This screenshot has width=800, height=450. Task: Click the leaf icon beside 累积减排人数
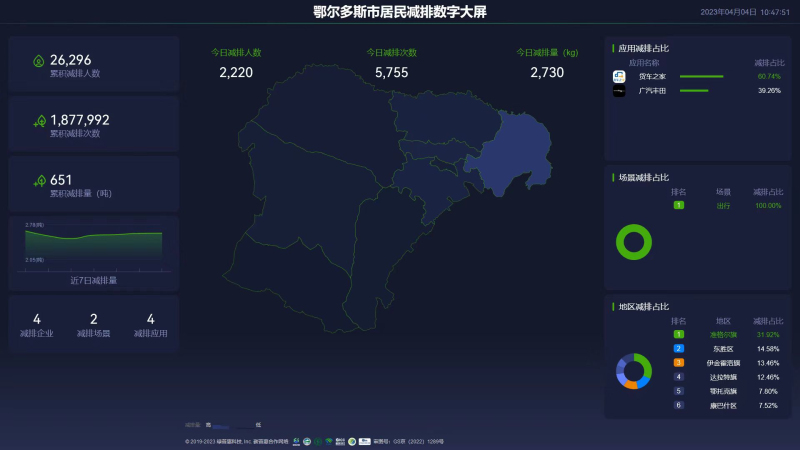click(38, 61)
